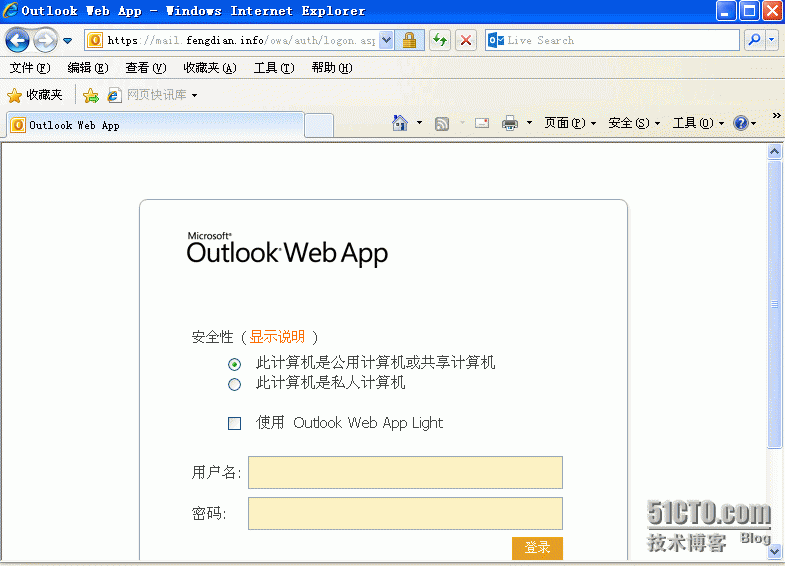Viewport: 785px width, 566px height.
Task: Stop loading with the red X icon
Action: [466, 41]
